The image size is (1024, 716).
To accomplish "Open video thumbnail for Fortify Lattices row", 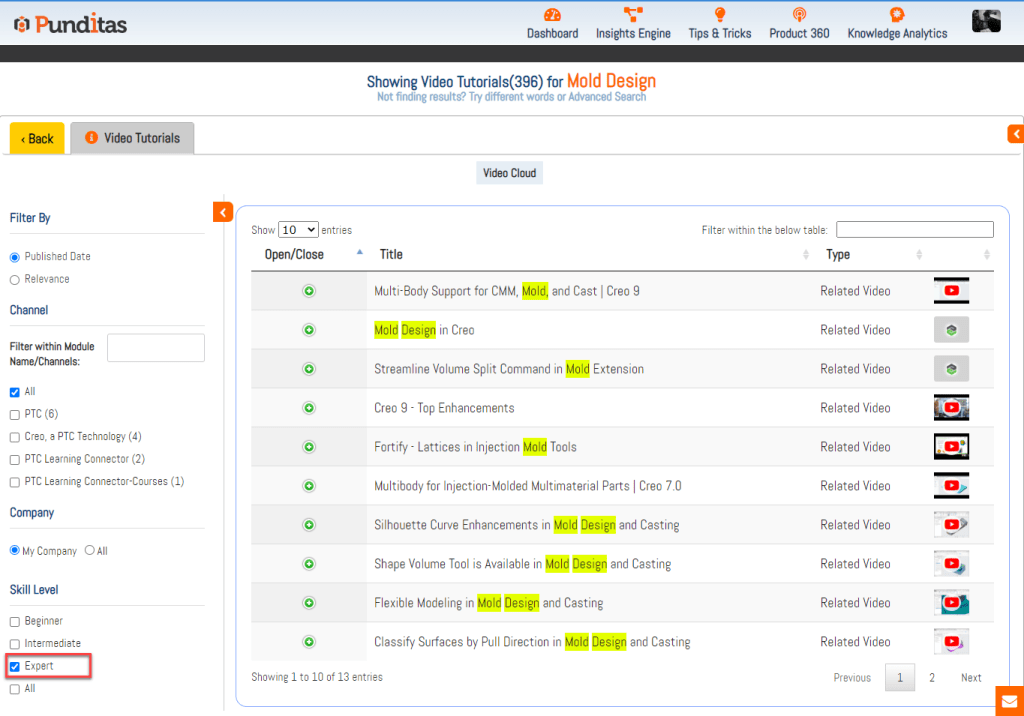I will [951, 447].
